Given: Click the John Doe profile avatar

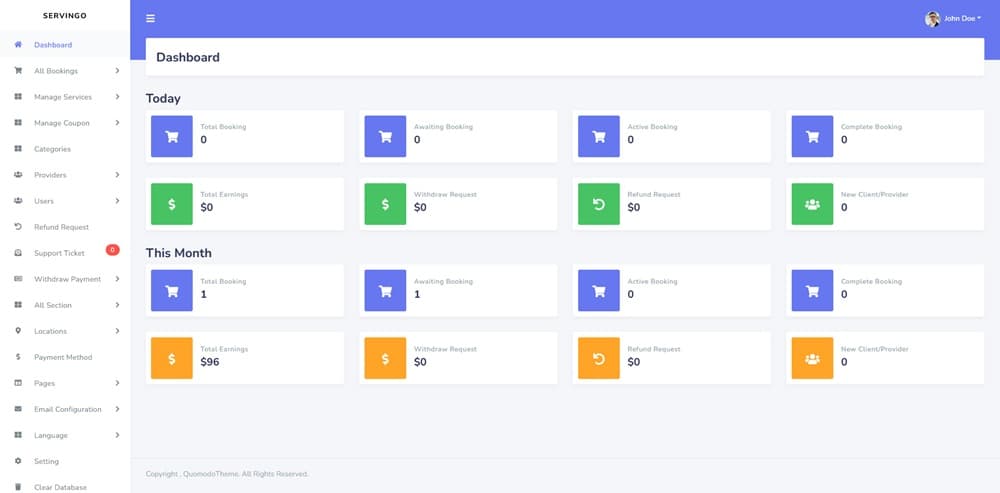Looking at the screenshot, I should point(932,18).
